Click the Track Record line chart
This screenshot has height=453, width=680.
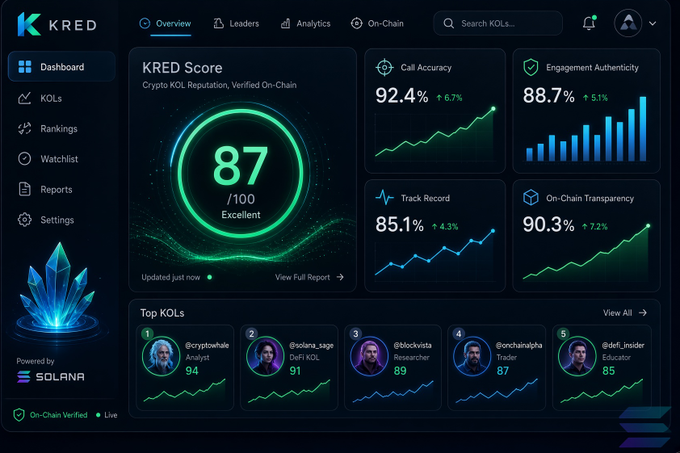[x=435, y=254]
